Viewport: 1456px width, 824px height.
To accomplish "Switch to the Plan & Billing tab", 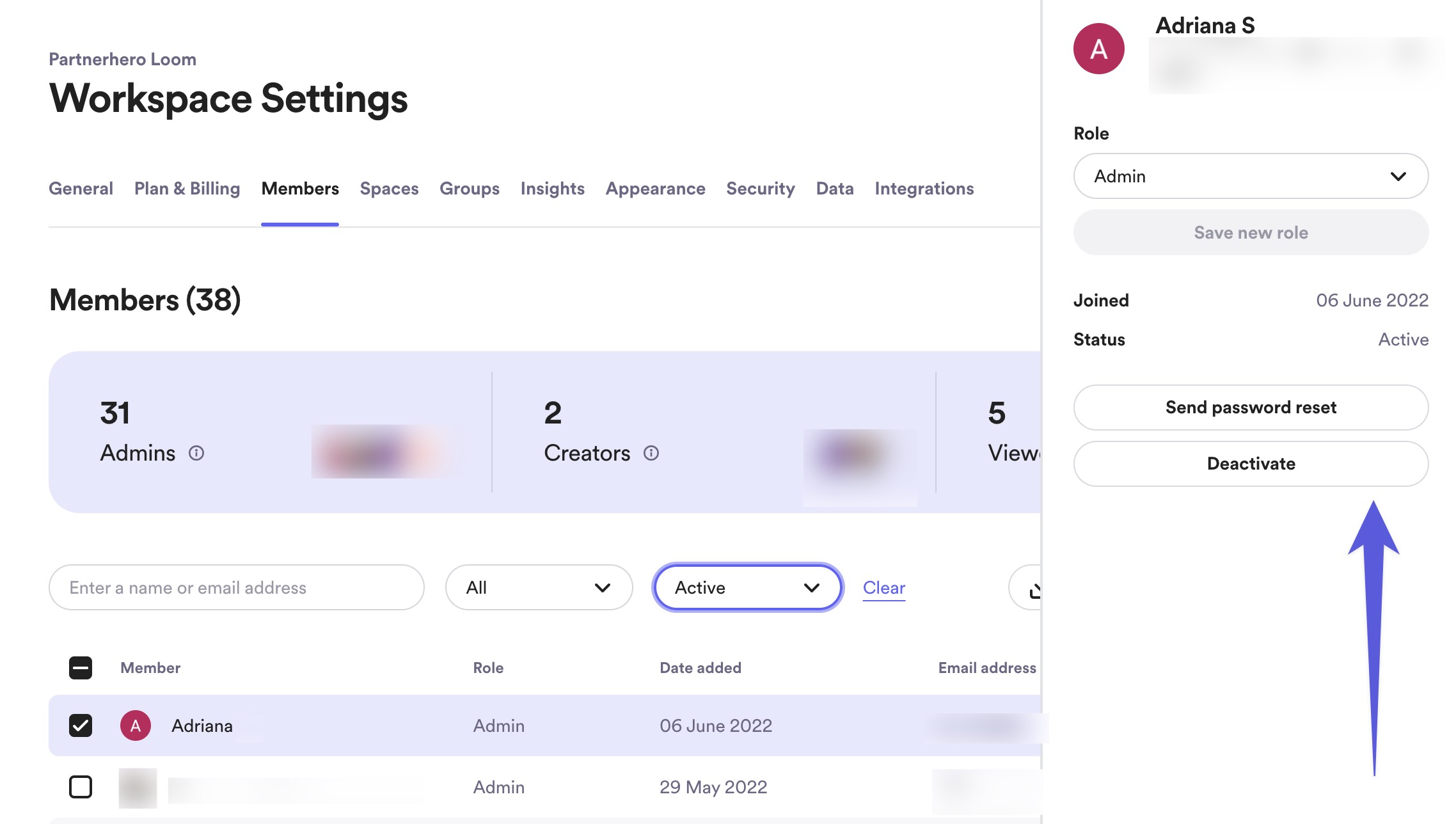I will pos(187,189).
